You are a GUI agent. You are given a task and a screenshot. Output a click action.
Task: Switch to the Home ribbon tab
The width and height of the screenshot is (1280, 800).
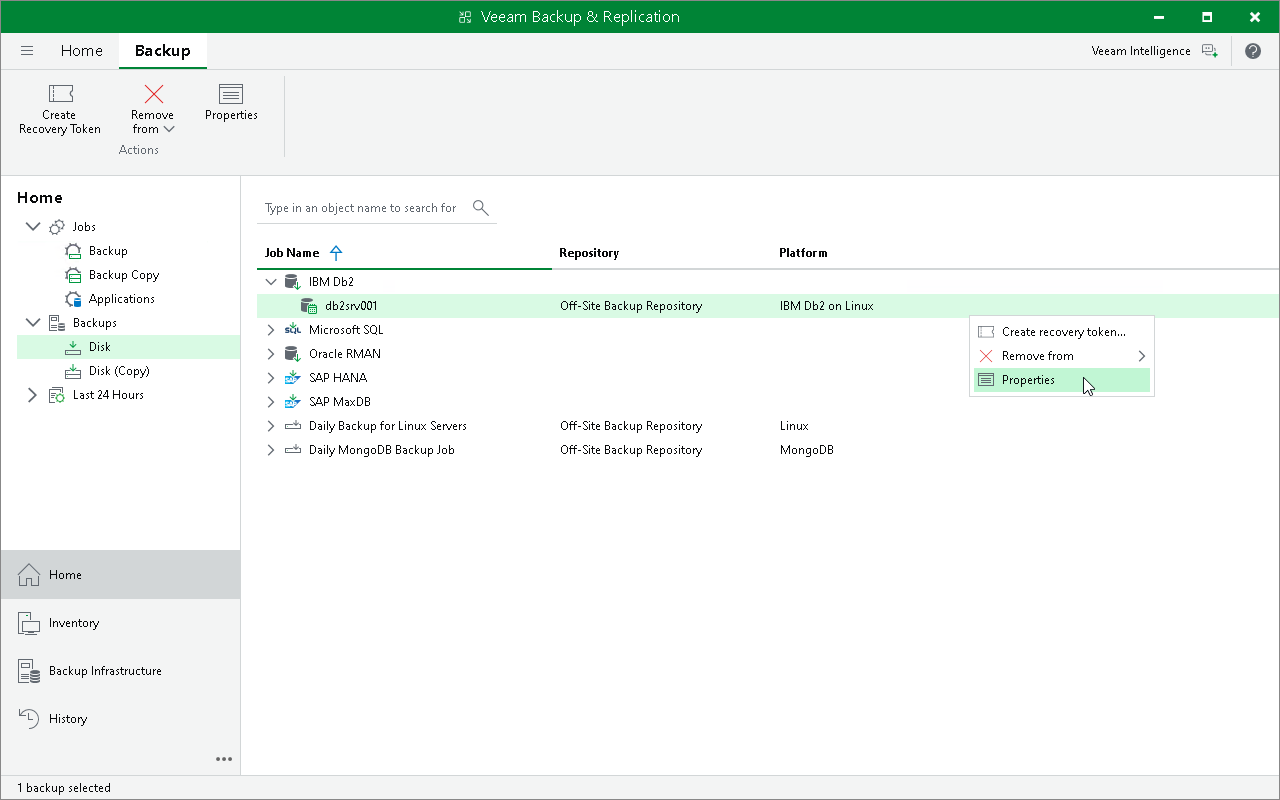(81, 51)
